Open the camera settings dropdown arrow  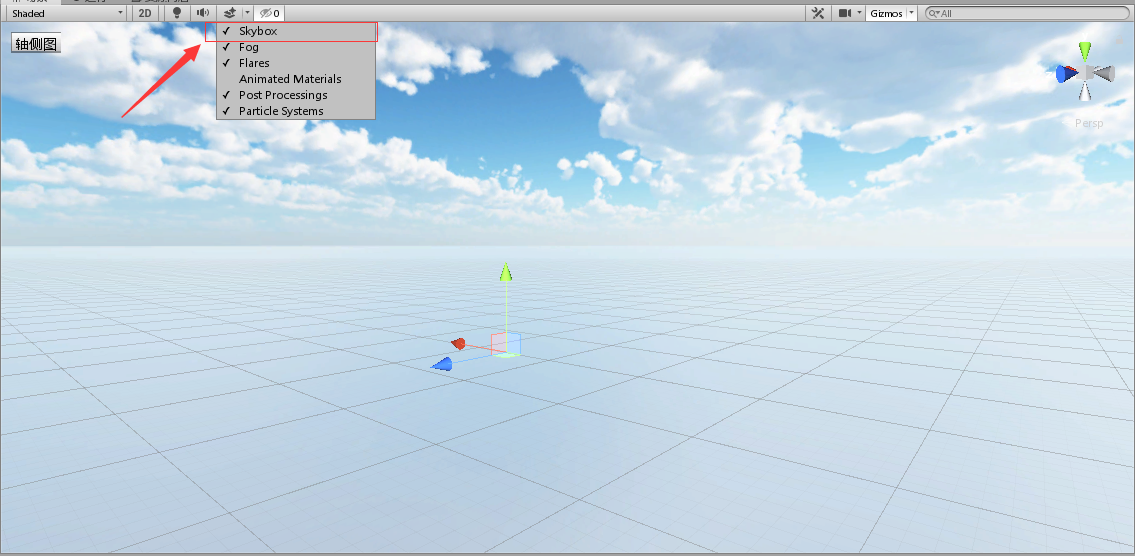click(x=859, y=13)
